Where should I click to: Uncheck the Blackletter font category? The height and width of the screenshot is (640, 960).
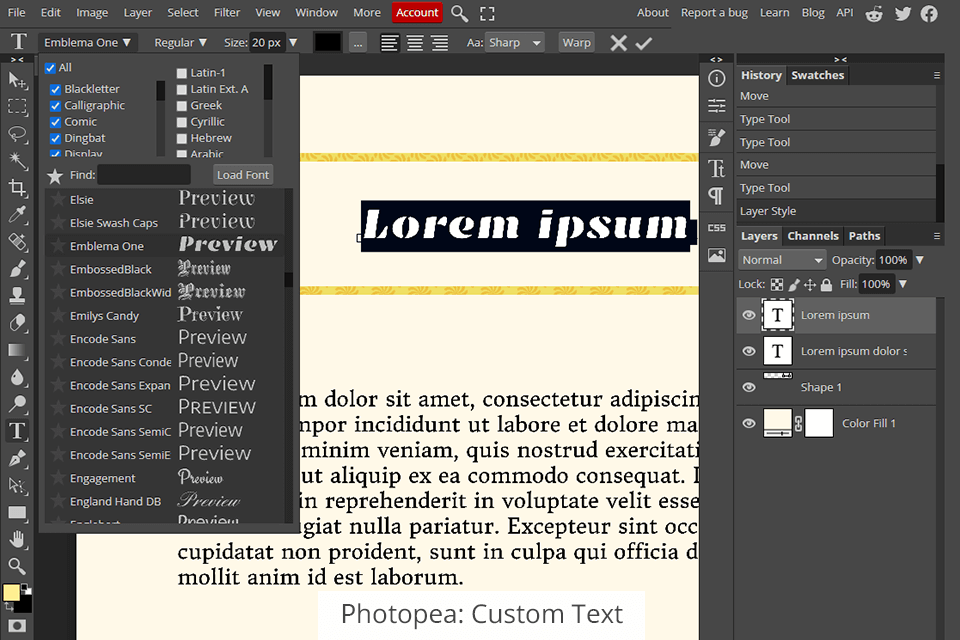point(56,89)
